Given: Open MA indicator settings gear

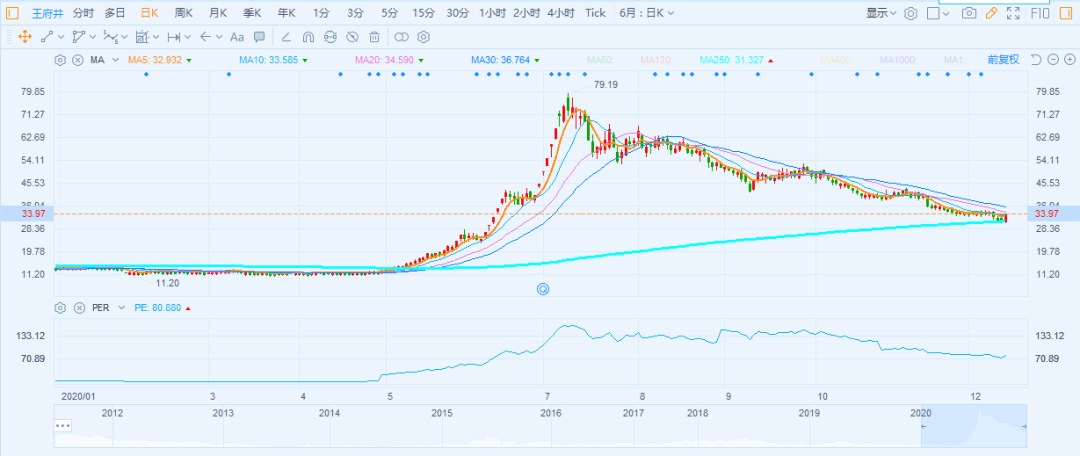Looking at the screenshot, I should tap(60, 60).
